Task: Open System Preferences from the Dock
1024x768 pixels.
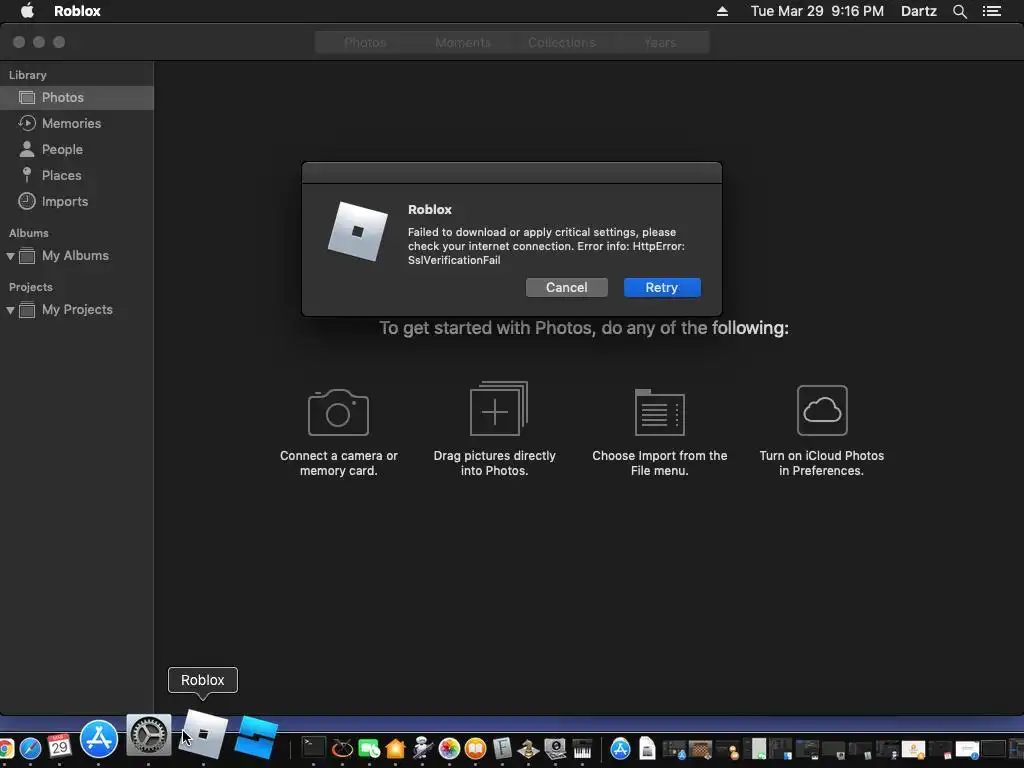Action: pos(149,735)
